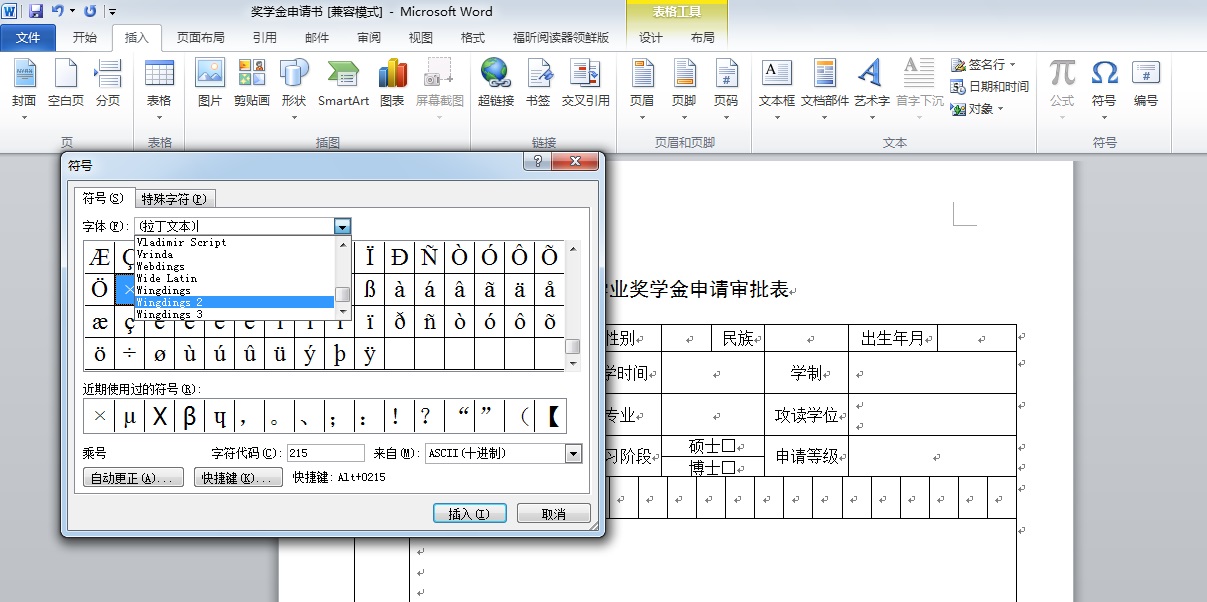Open the 特殊字符(P) tab in dialog
This screenshot has height=602, width=1207.
[x=175, y=198]
